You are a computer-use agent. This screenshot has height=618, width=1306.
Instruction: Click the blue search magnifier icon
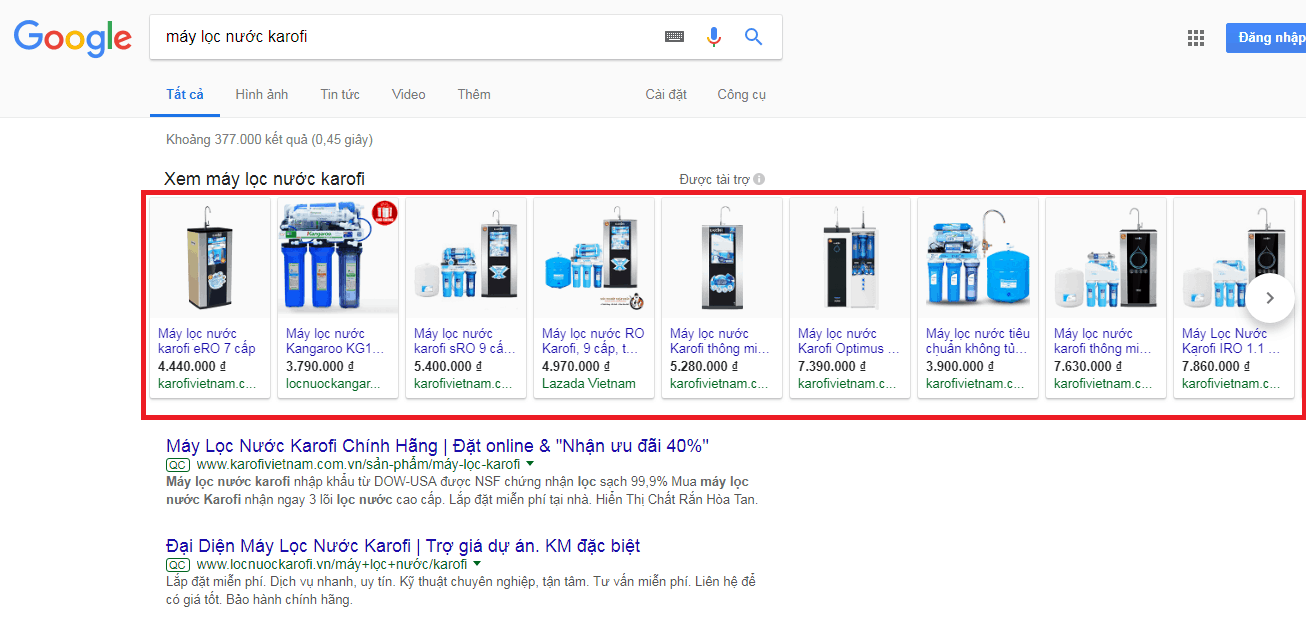[754, 37]
